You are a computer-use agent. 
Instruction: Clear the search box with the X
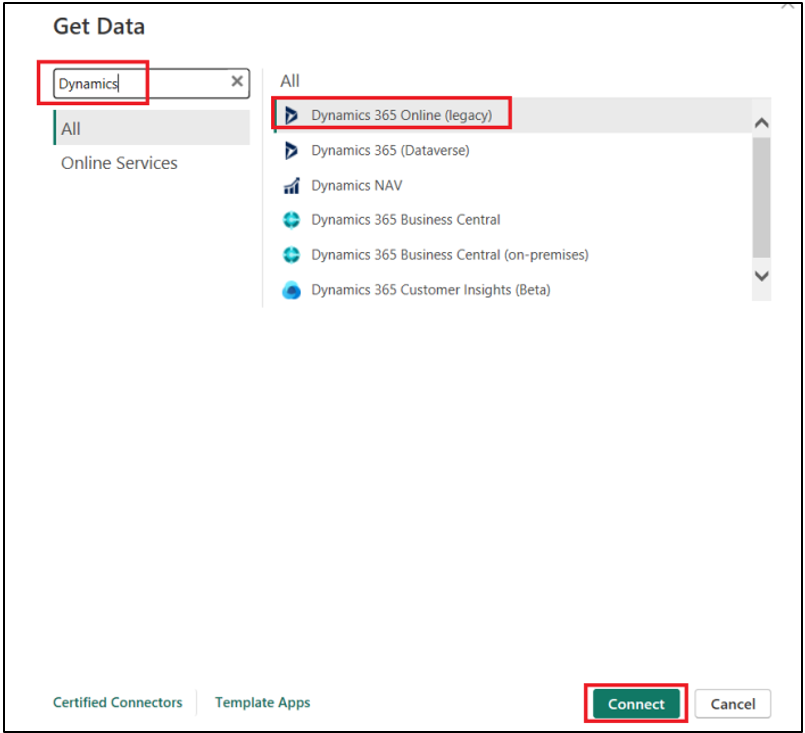(237, 82)
